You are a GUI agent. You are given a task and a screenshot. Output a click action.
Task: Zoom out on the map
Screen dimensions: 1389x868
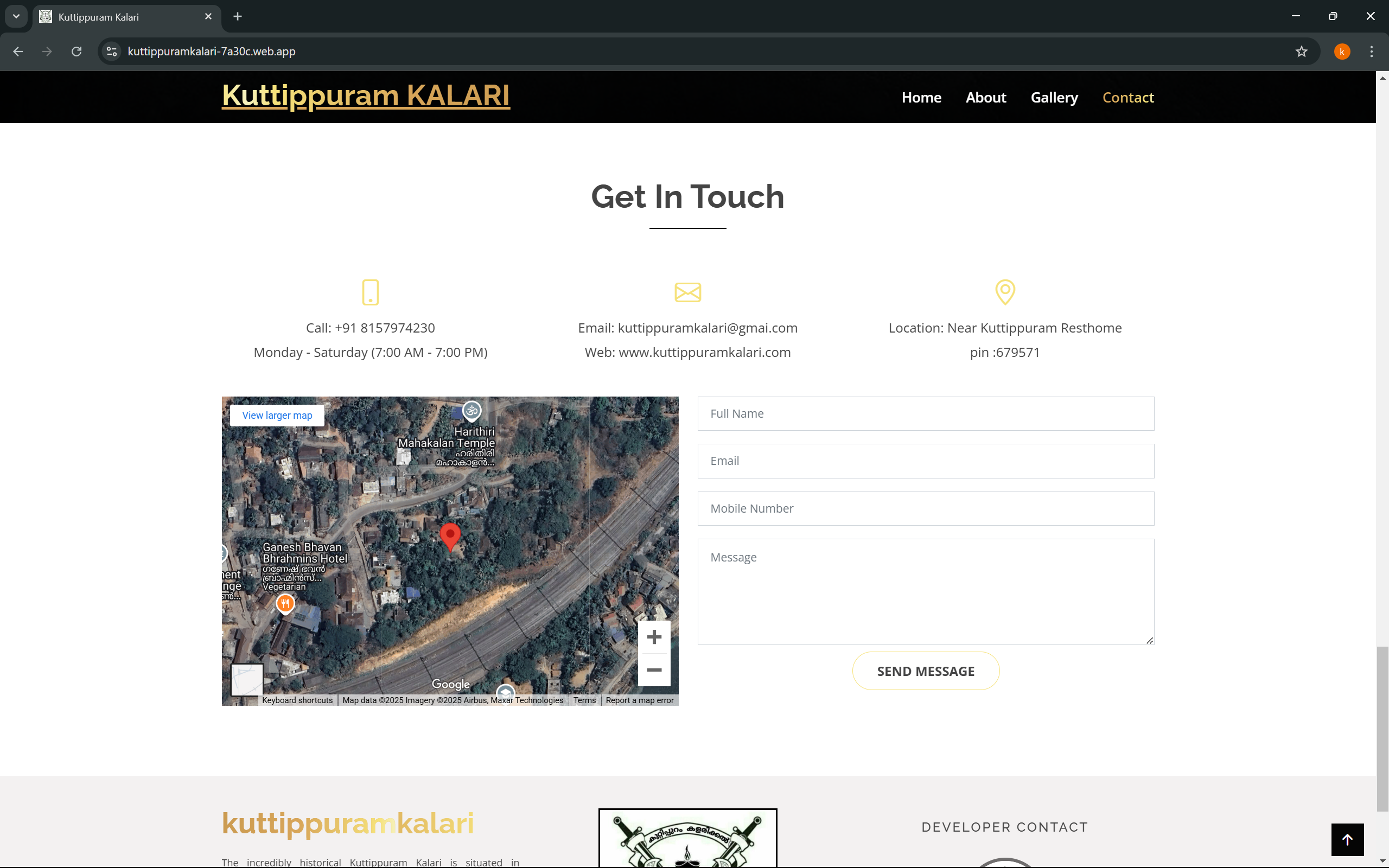coord(654,670)
